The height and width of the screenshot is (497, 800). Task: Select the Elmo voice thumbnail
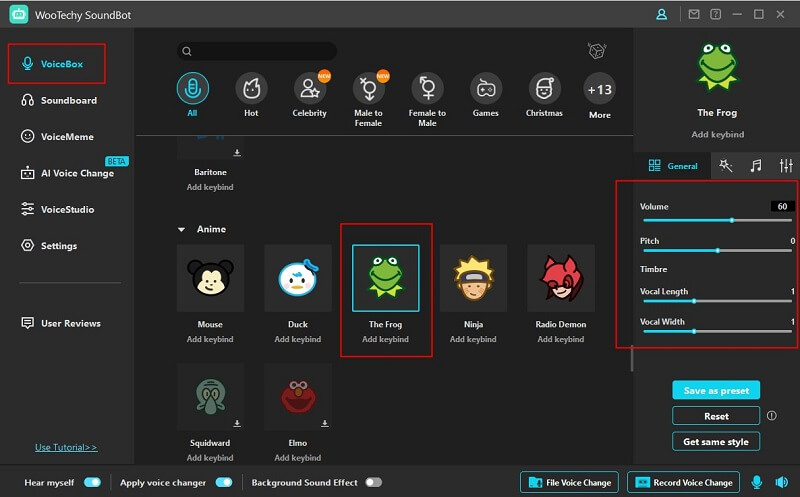click(298, 396)
